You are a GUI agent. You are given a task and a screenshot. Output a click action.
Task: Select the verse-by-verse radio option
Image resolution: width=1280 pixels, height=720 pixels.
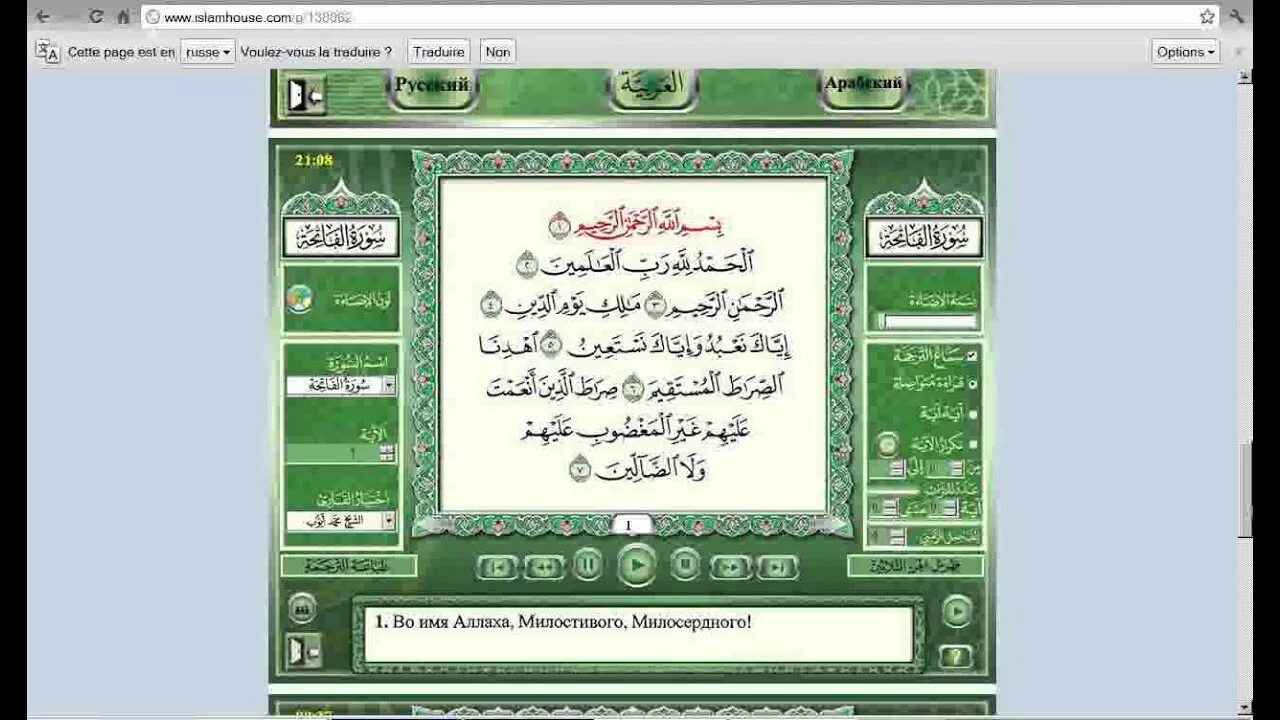coord(972,413)
